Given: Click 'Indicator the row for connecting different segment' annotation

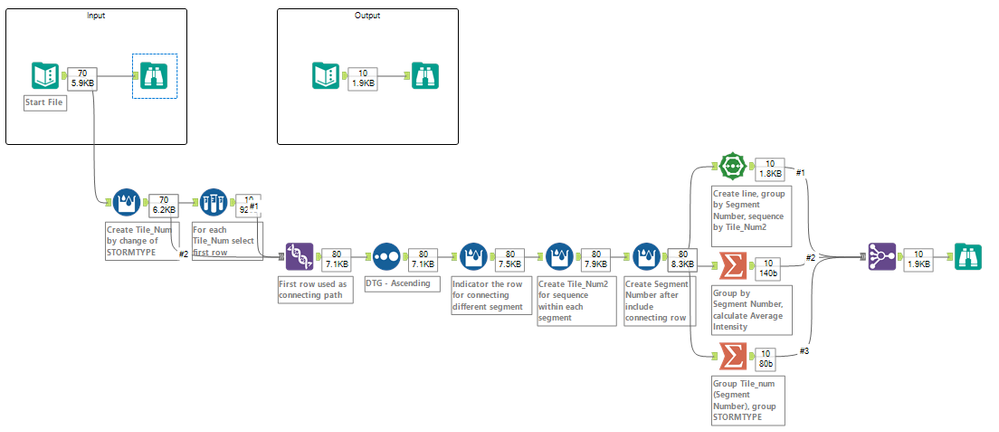Looking at the screenshot, I should (x=491, y=295).
